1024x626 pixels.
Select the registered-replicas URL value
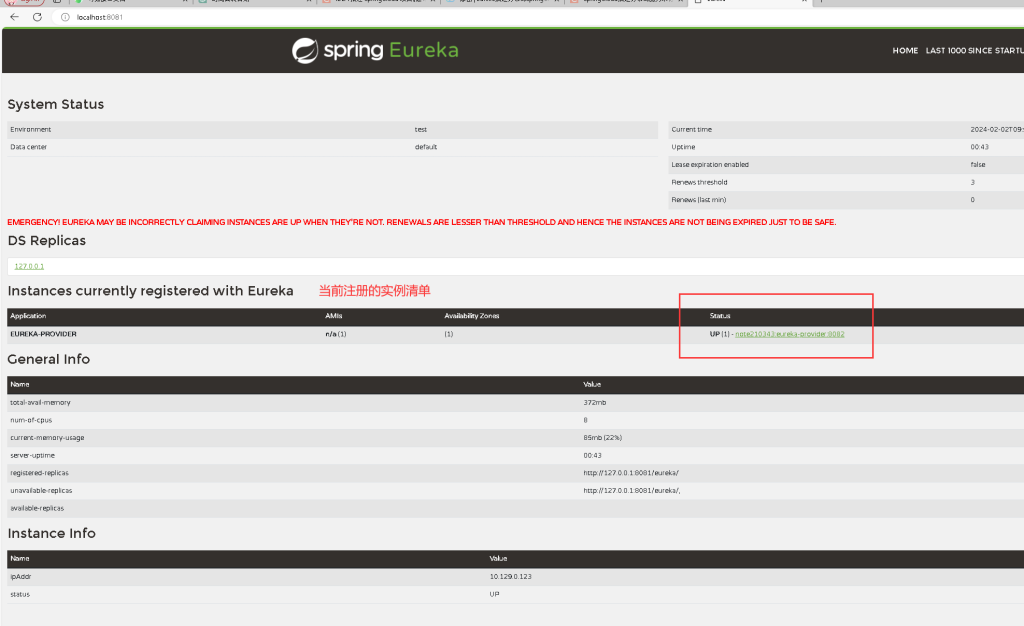coord(631,473)
